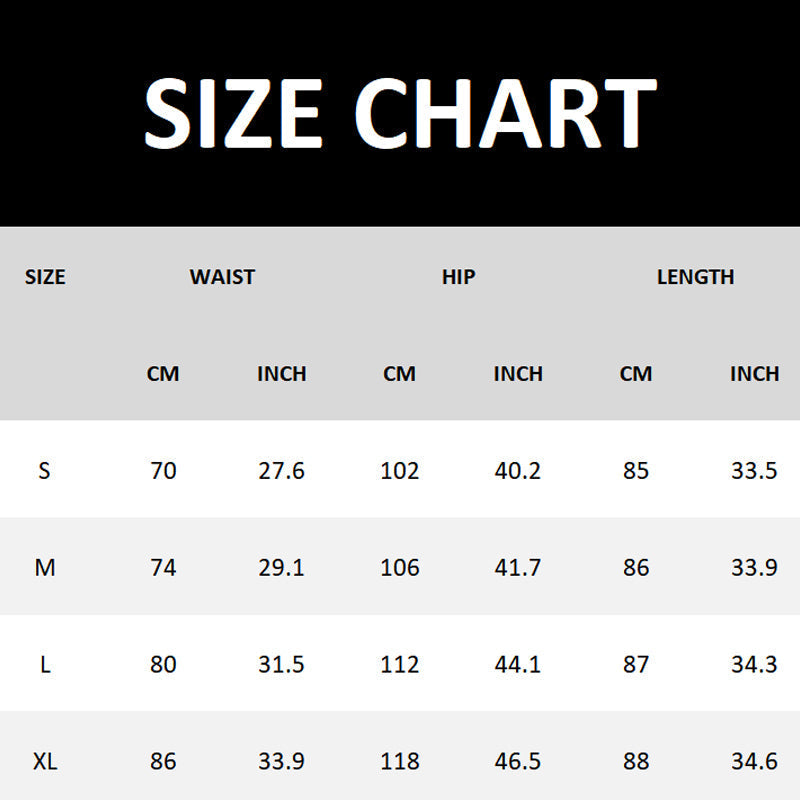Click the SIZE header label

pyautogui.click(x=45, y=277)
